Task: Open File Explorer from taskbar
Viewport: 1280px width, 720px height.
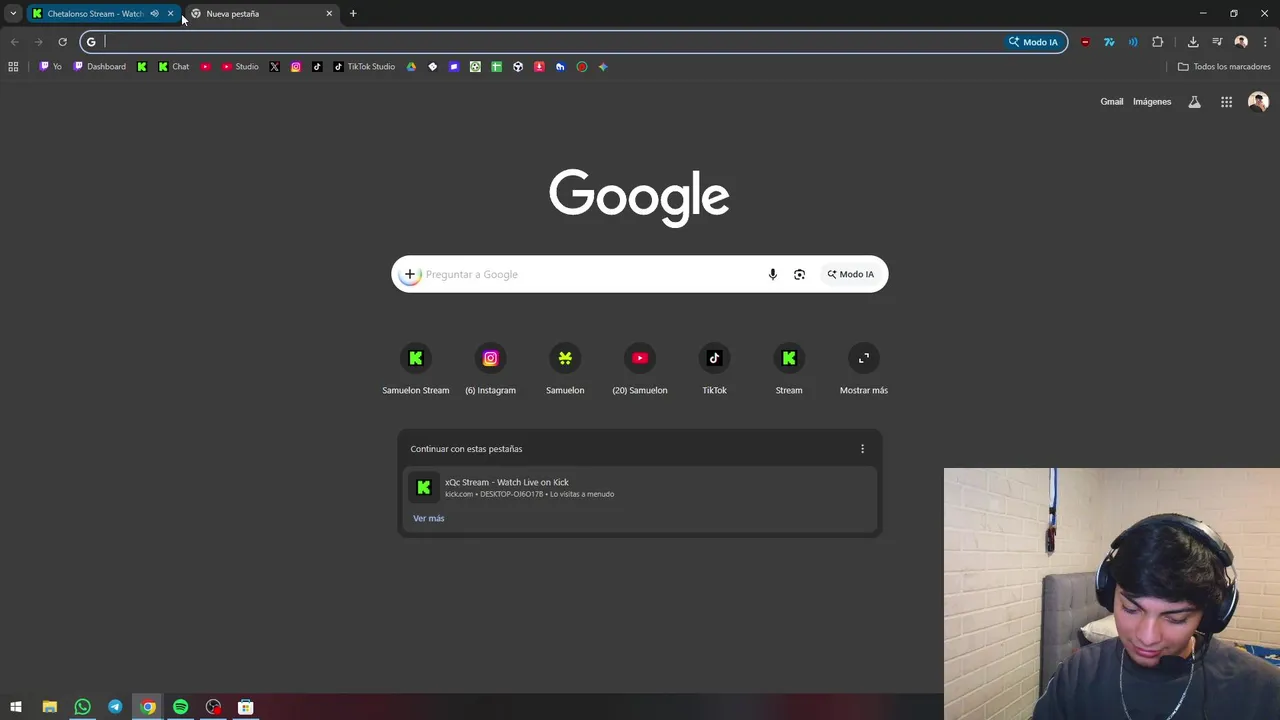Action: (49, 707)
